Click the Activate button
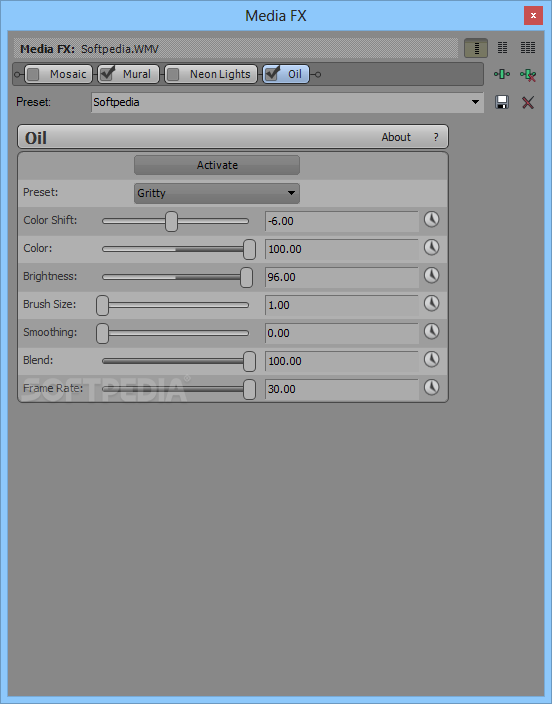The height and width of the screenshot is (704, 552). click(217, 165)
